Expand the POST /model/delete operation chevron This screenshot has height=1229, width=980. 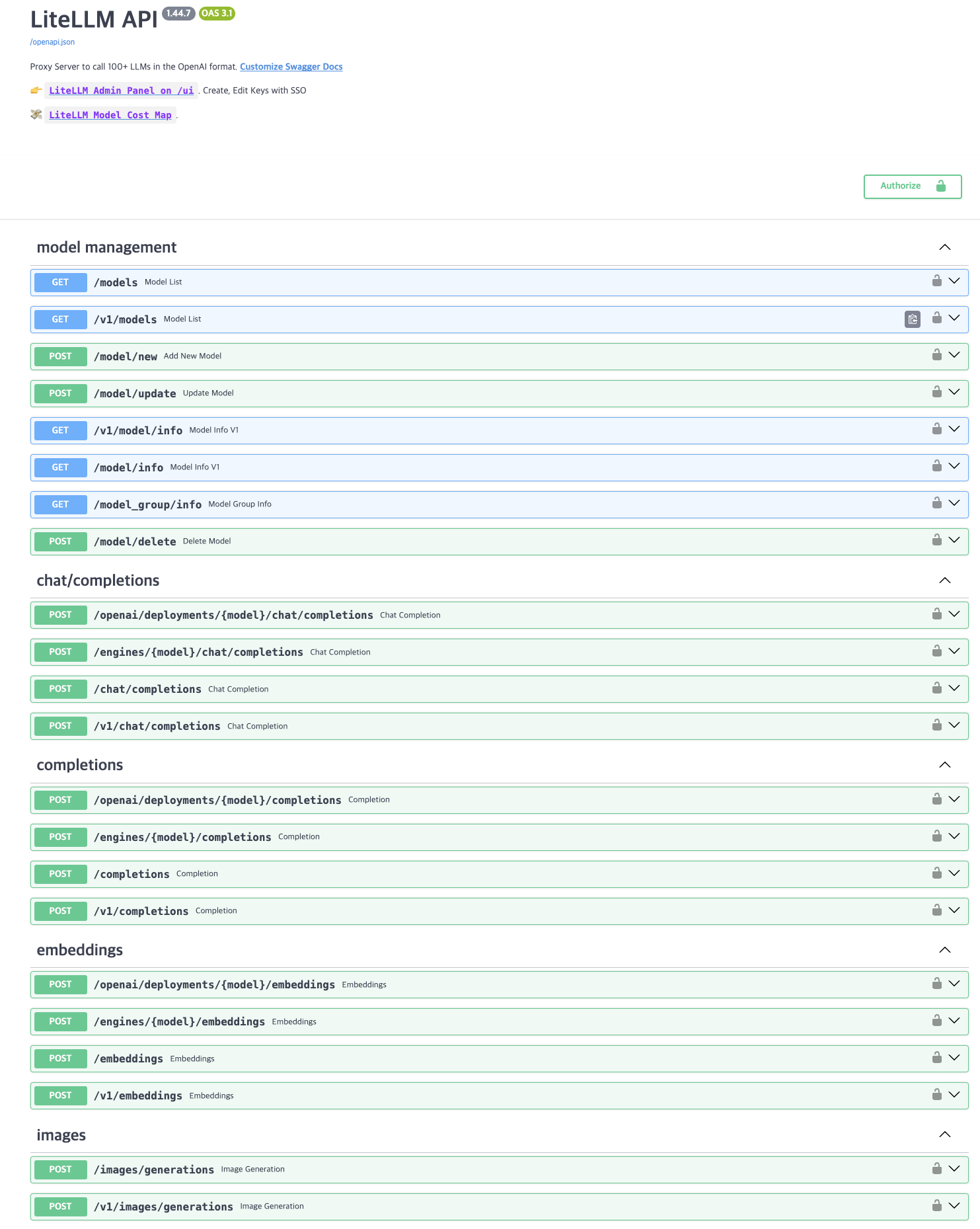point(954,540)
